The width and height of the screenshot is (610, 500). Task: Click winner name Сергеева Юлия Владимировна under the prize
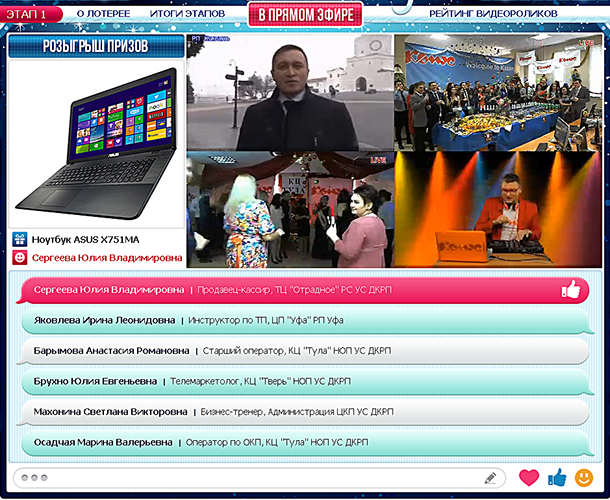pos(107,258)
